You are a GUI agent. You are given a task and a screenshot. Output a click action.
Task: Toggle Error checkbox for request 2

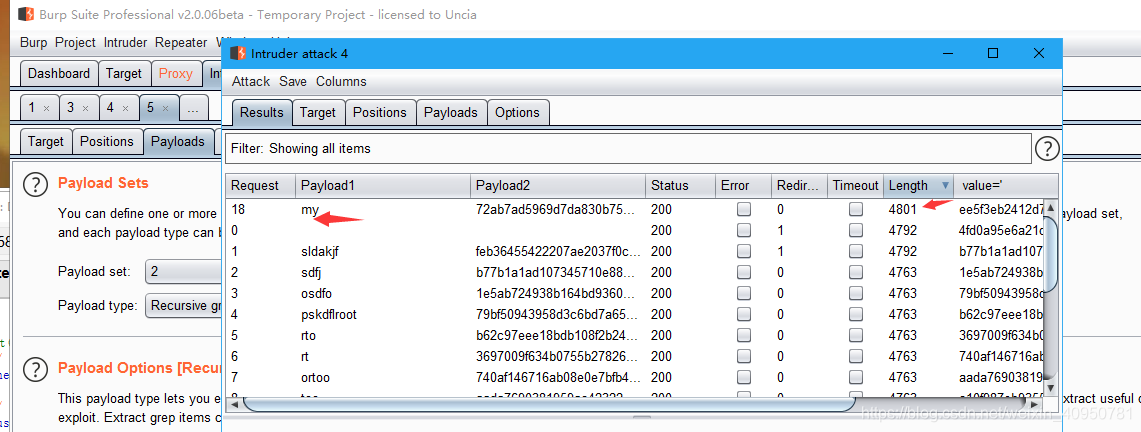[744, 273]
